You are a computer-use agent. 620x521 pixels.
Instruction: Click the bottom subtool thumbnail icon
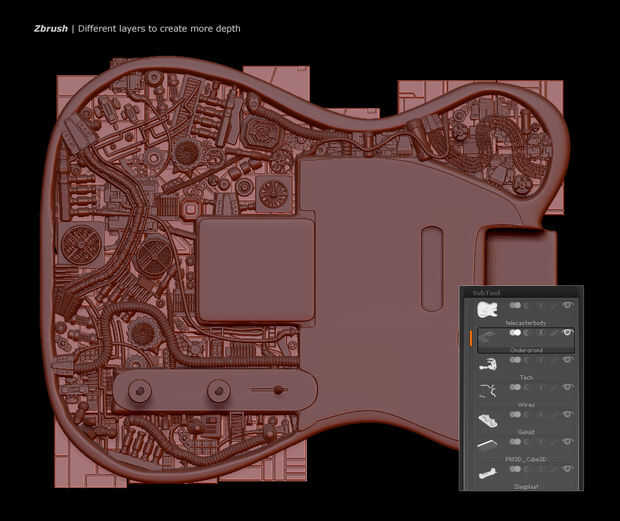(487, 473)
